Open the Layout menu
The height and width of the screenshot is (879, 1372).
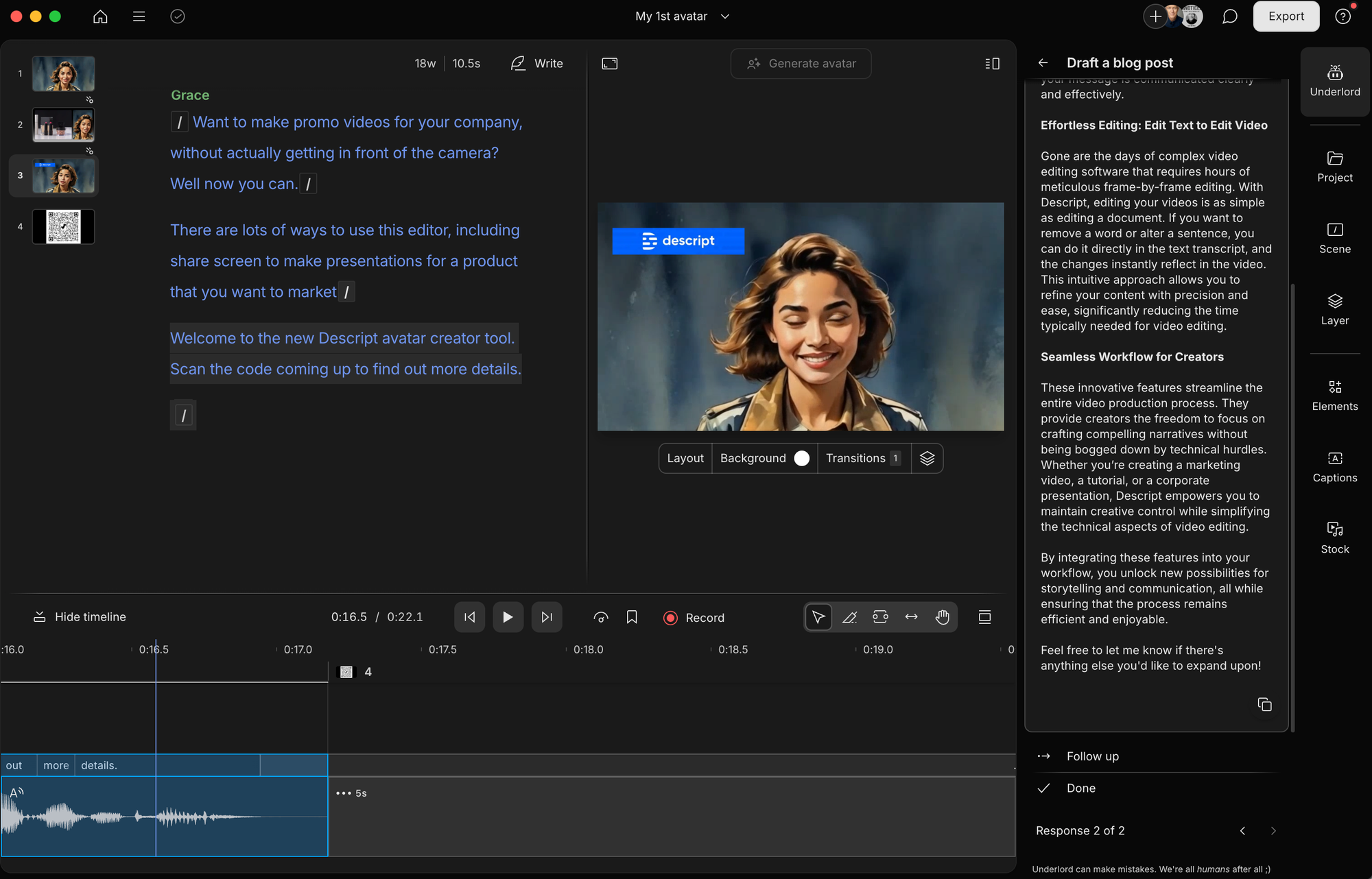tap(685, 458)
